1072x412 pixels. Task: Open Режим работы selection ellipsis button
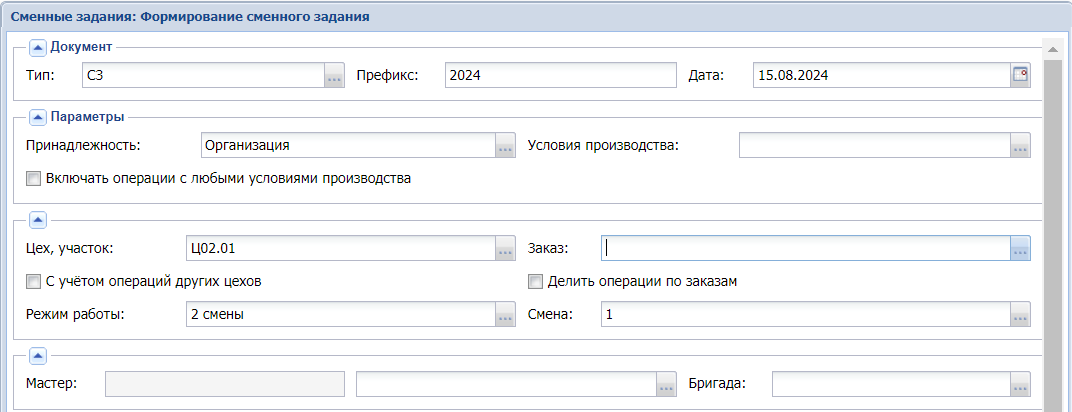(505, 315)
